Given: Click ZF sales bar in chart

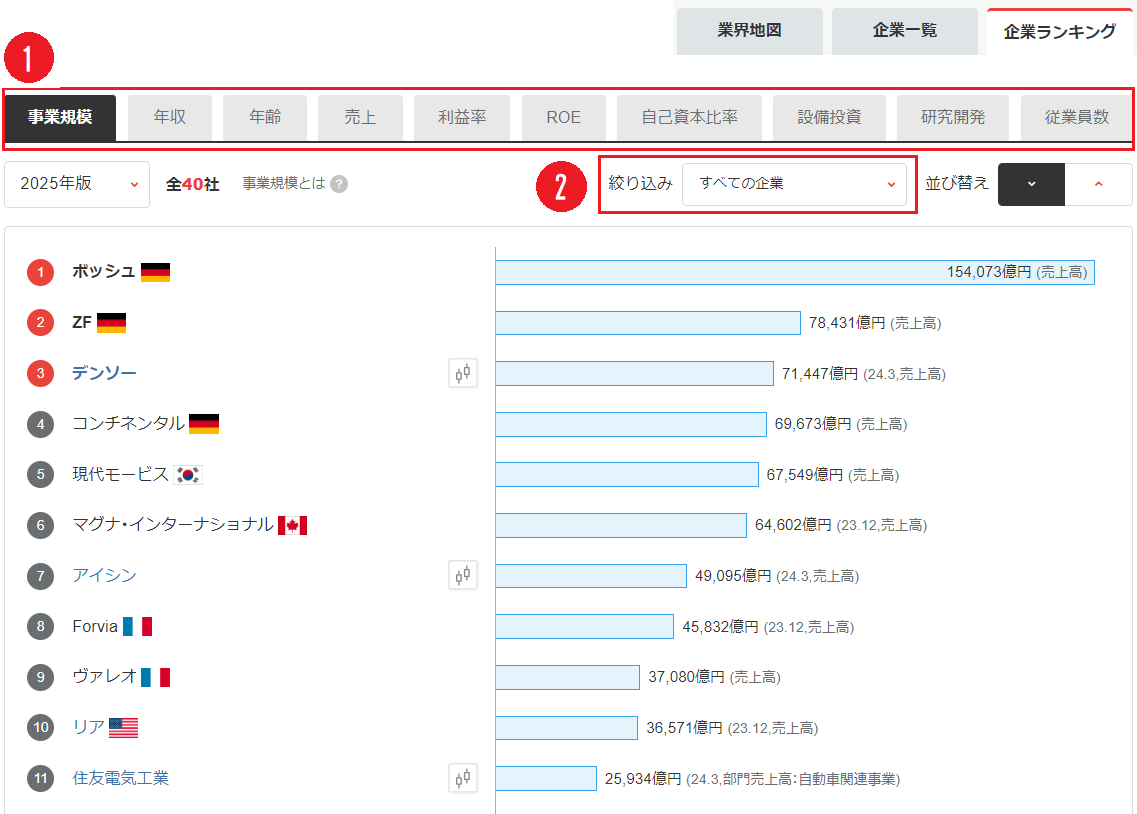Looking at the screenshot, I should [x=648, y=323].
